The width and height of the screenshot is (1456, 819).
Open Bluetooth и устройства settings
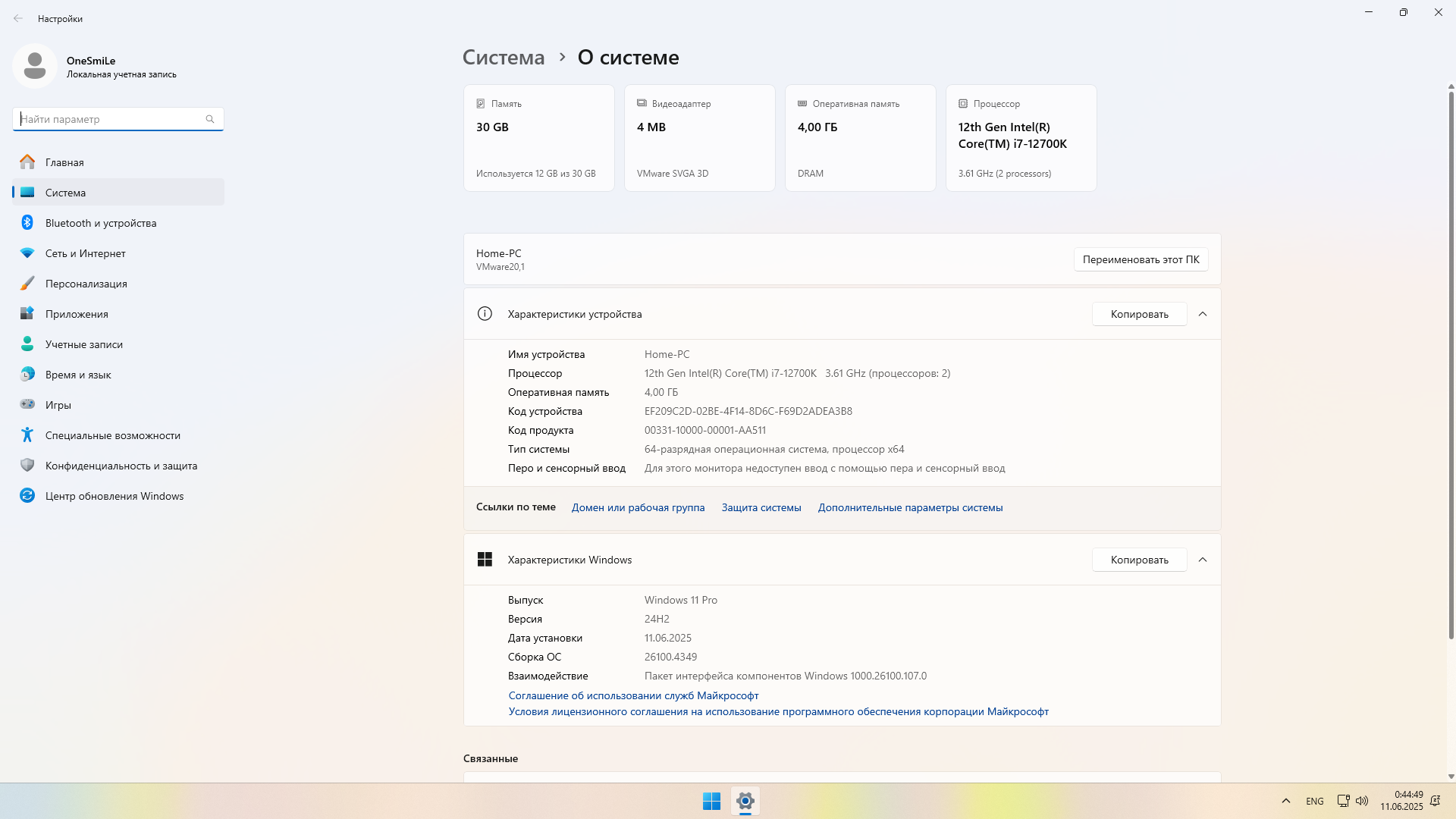[100, 222]
